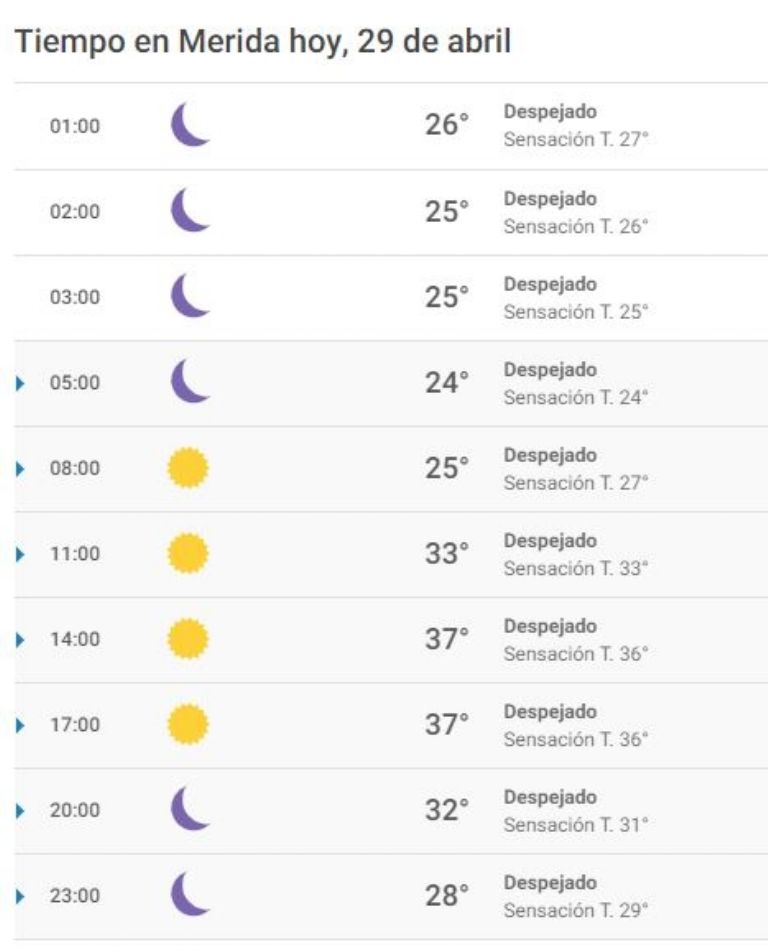This screenshot has width=768, height=952.
Task: Click the 24° temperature at 05:00
Action: [447, 383]
